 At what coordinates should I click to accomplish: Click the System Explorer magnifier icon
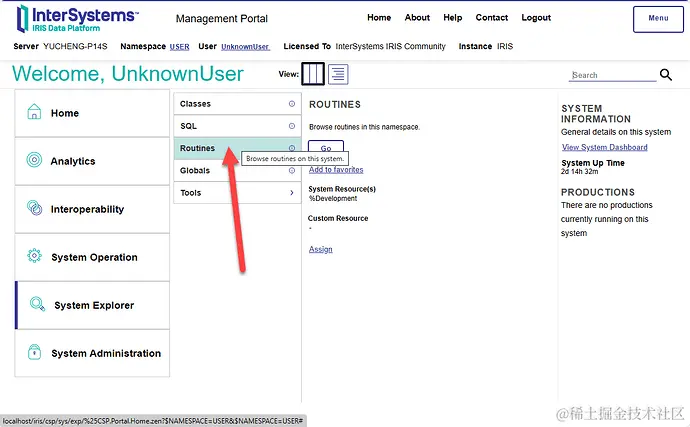[x=37, y=303]
